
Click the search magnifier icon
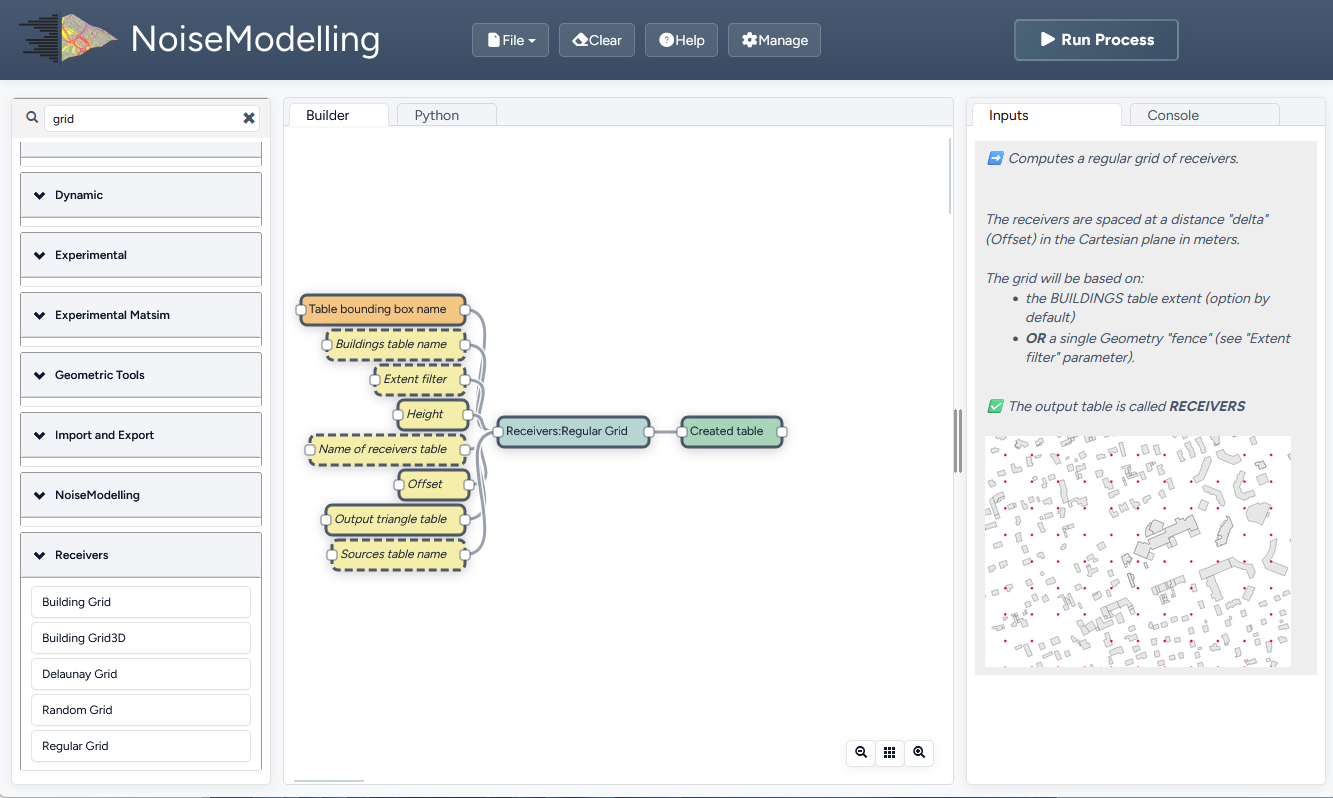(32, 118)
